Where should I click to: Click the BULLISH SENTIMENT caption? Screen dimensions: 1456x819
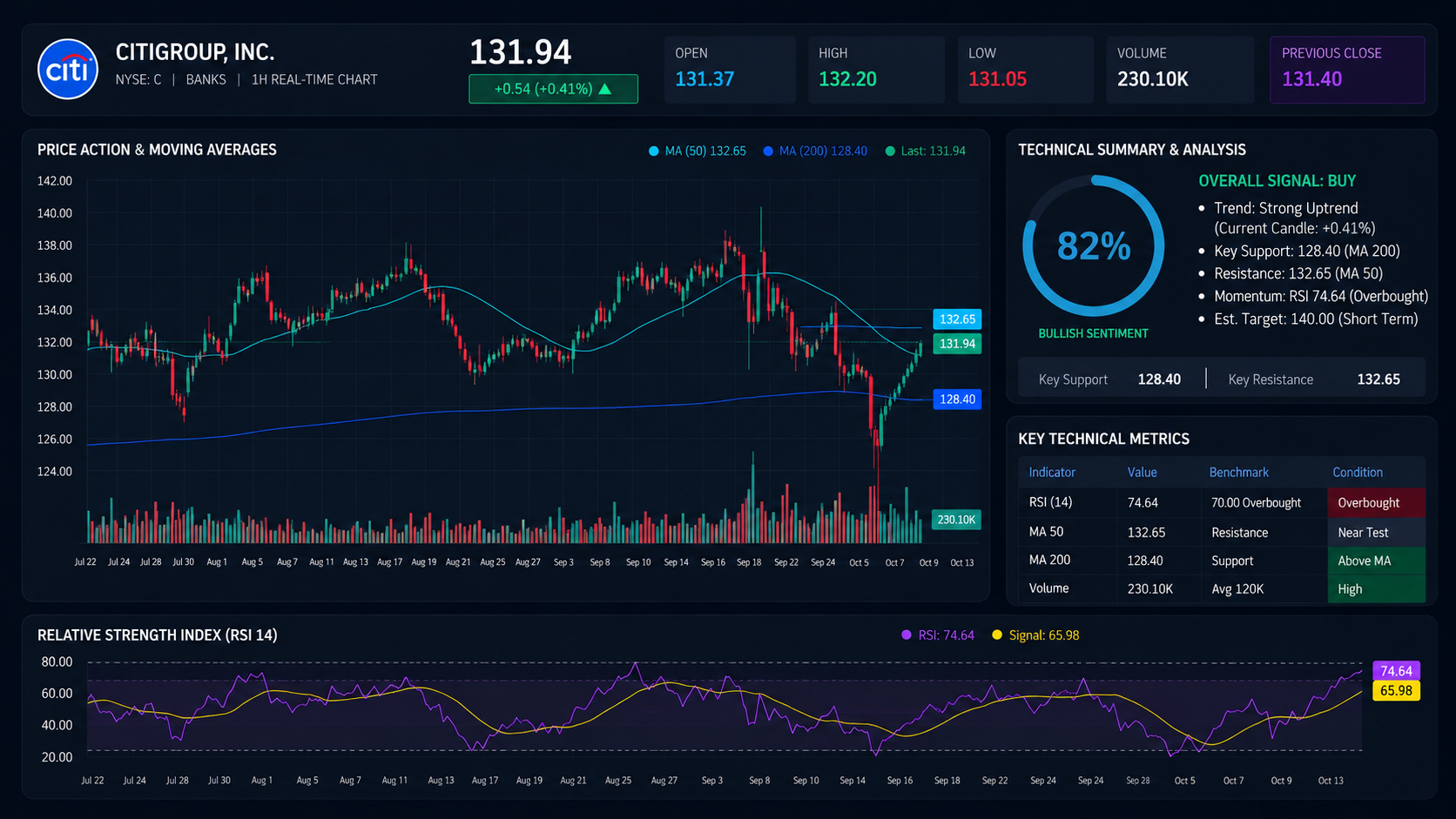[1093, 334]
